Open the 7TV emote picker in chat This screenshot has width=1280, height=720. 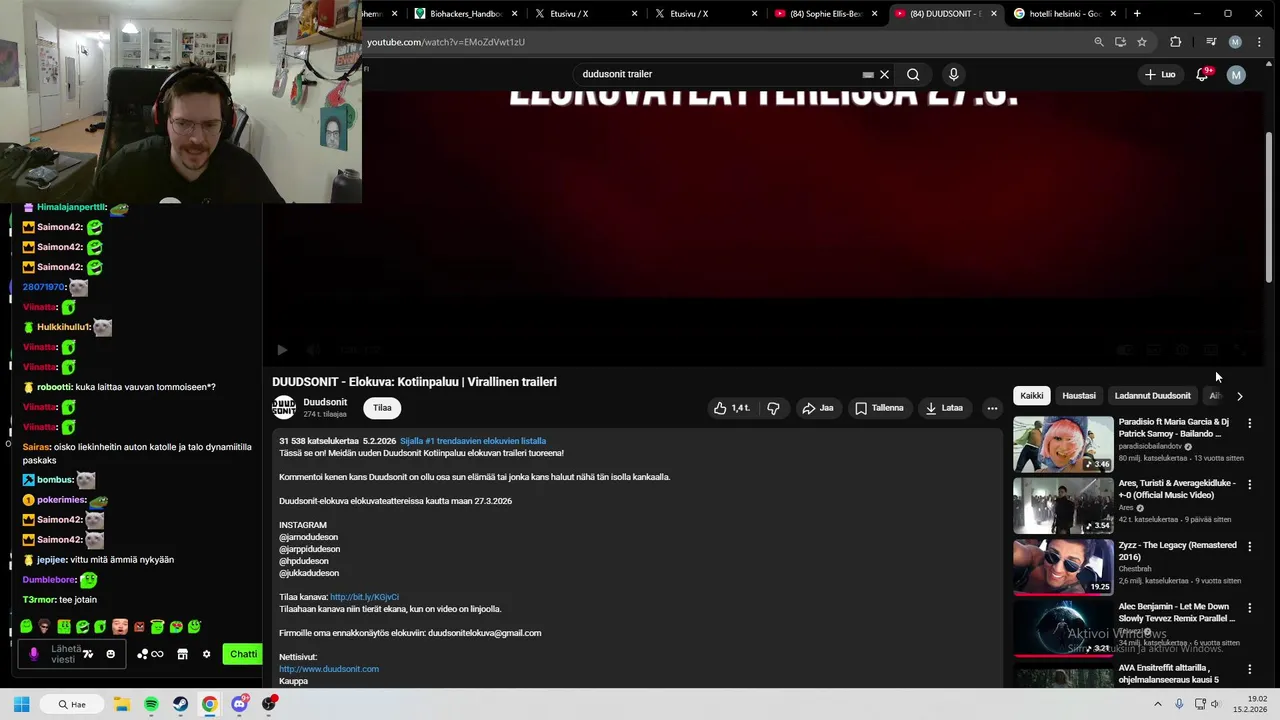pos(88,654)
